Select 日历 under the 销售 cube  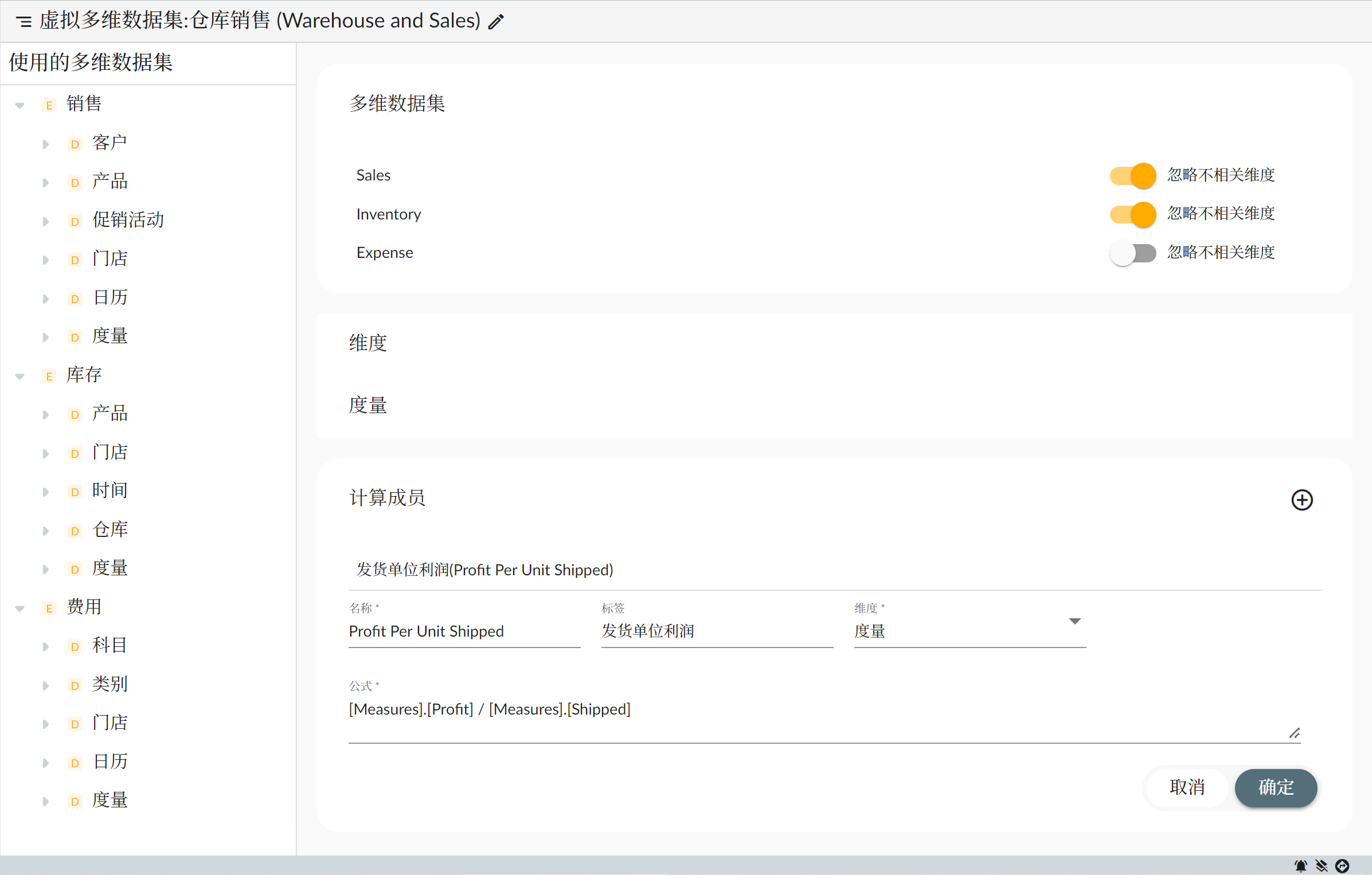click(x=110, y=298)
